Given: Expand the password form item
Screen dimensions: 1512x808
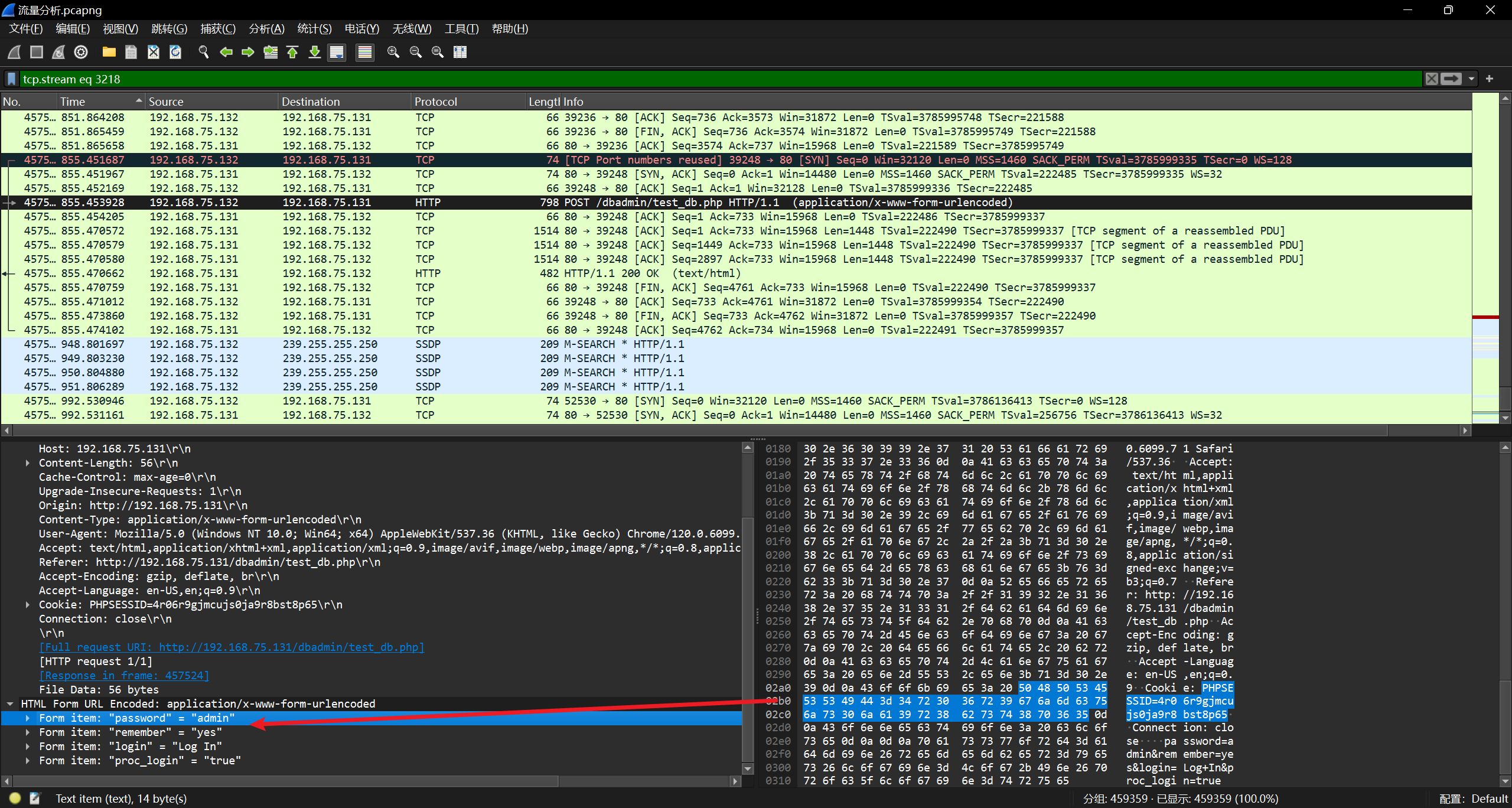Looking at the screenshot, I should click(28, 718).
